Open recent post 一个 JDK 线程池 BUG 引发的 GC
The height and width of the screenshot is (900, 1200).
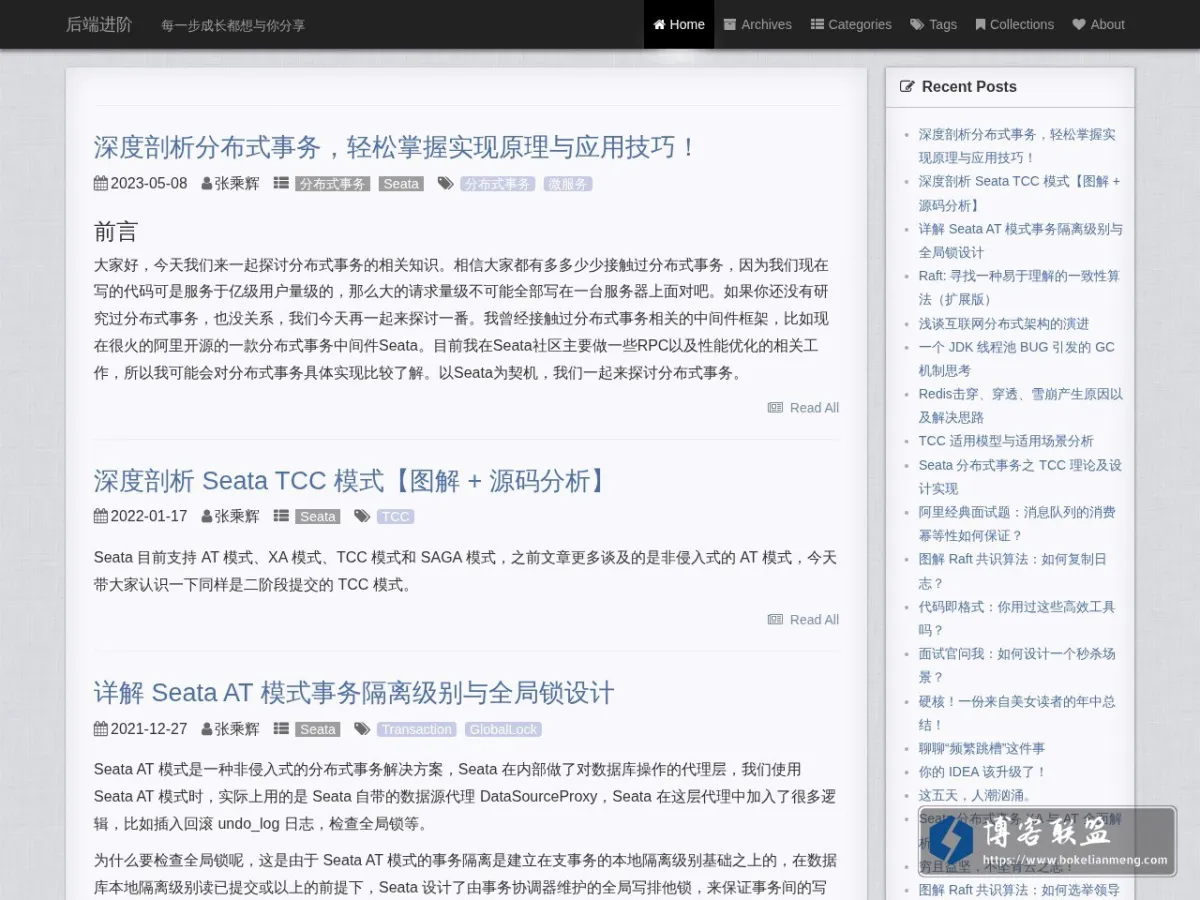[1016, 359]
